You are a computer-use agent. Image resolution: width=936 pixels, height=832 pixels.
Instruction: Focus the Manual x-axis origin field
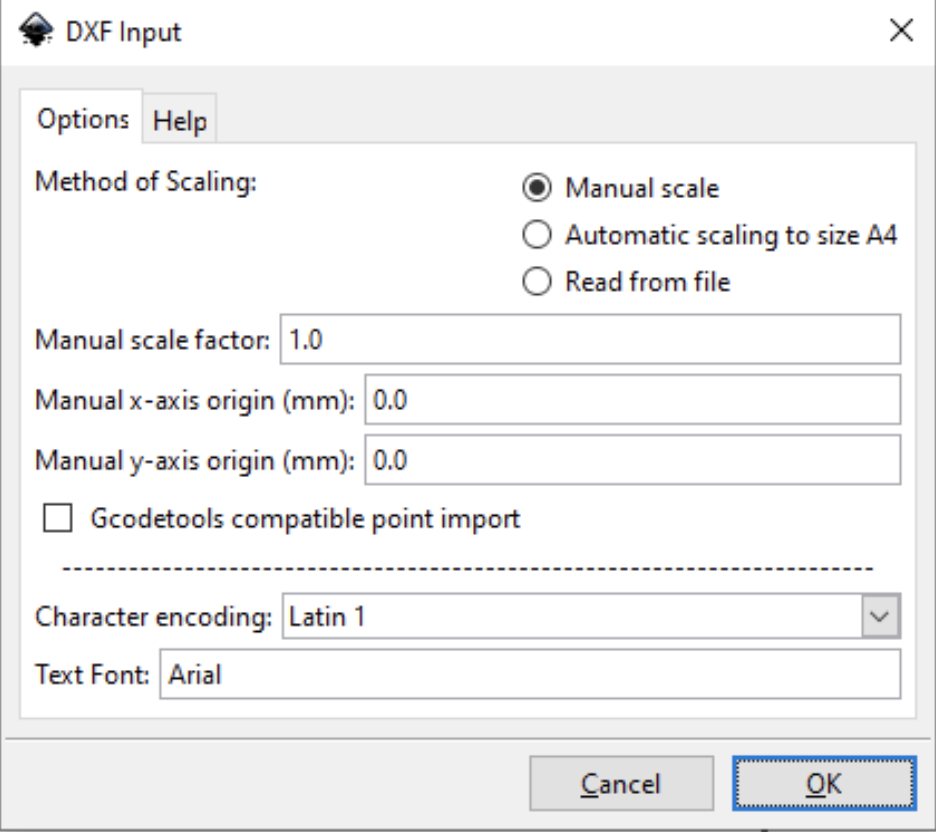(600, 400)
